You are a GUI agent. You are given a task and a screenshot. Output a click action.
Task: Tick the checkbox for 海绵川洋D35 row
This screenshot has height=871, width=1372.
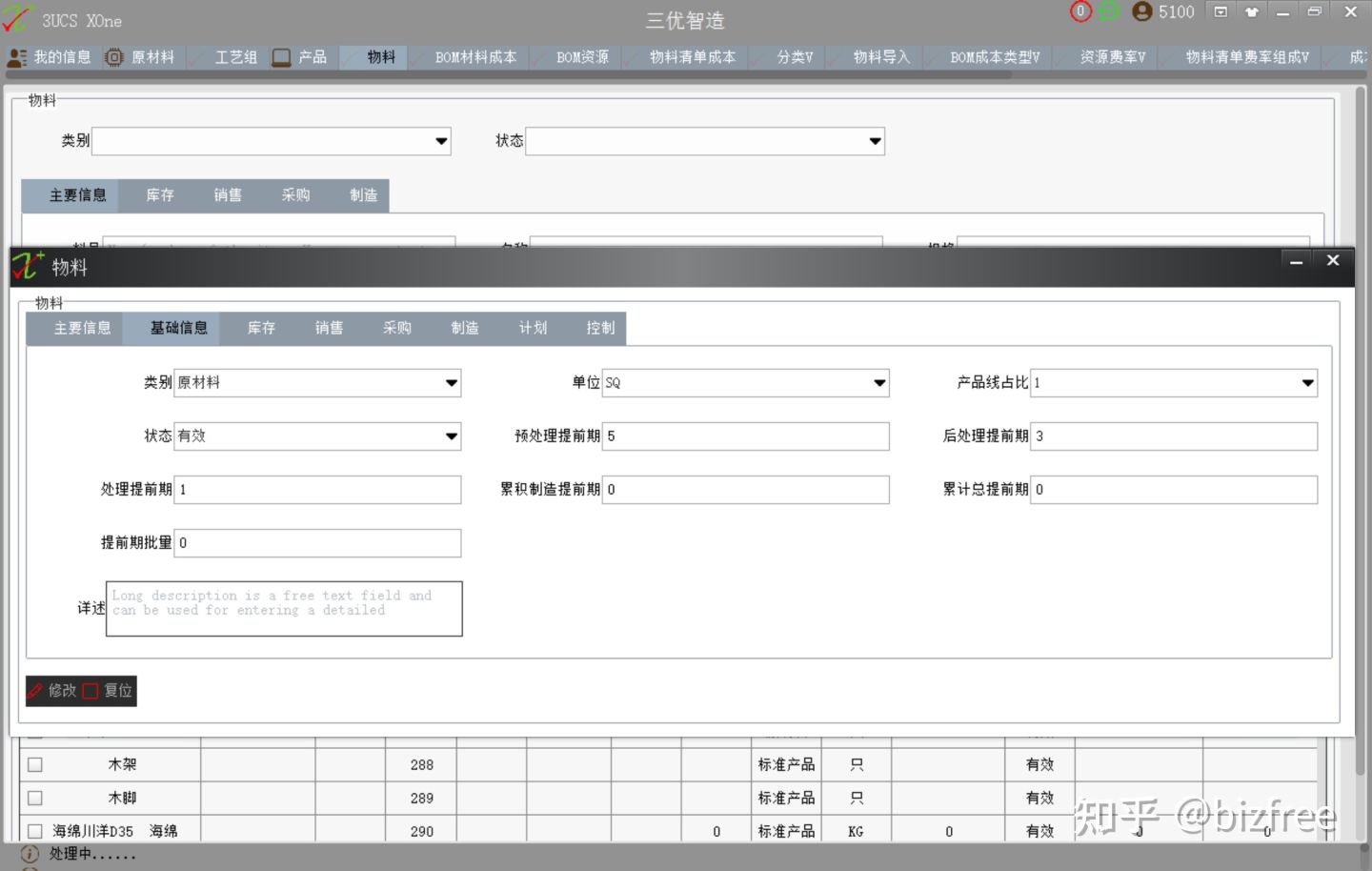35,831
